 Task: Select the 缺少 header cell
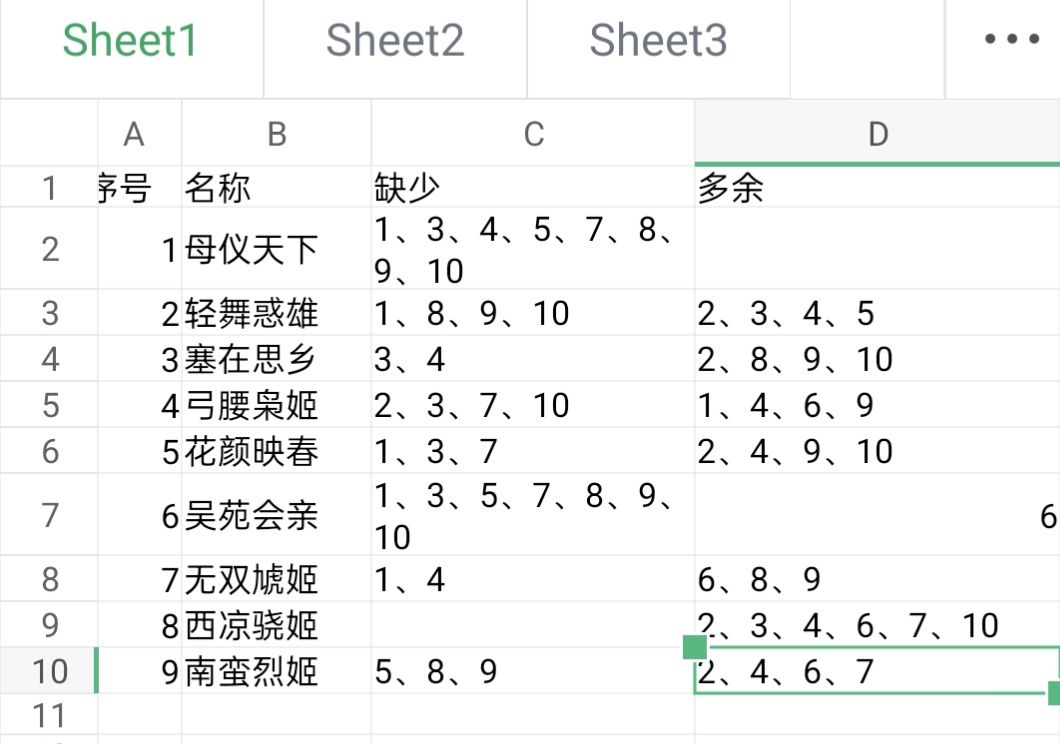(533, 187)
